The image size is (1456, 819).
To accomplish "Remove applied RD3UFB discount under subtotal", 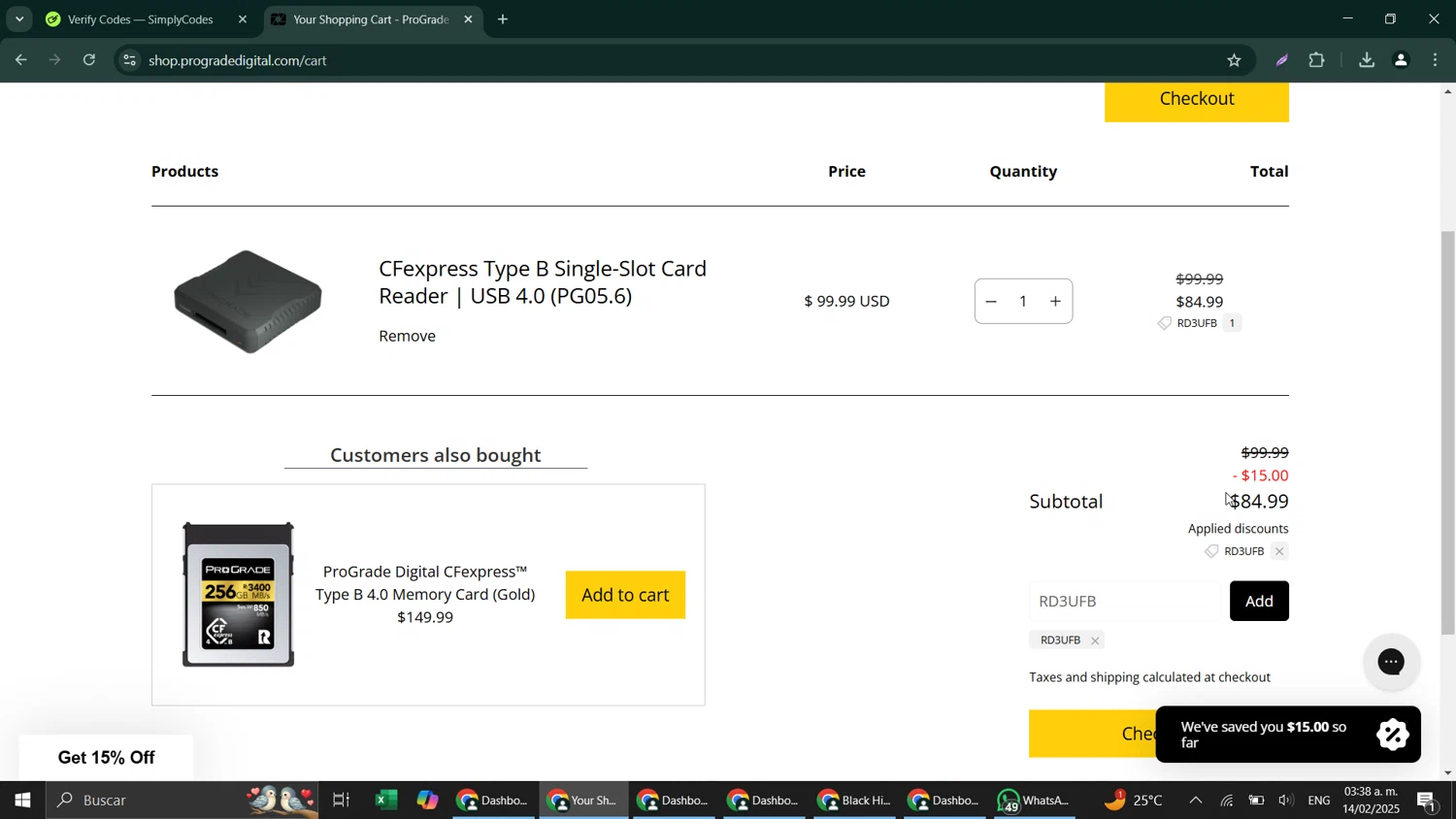I will coord(1279,552).
